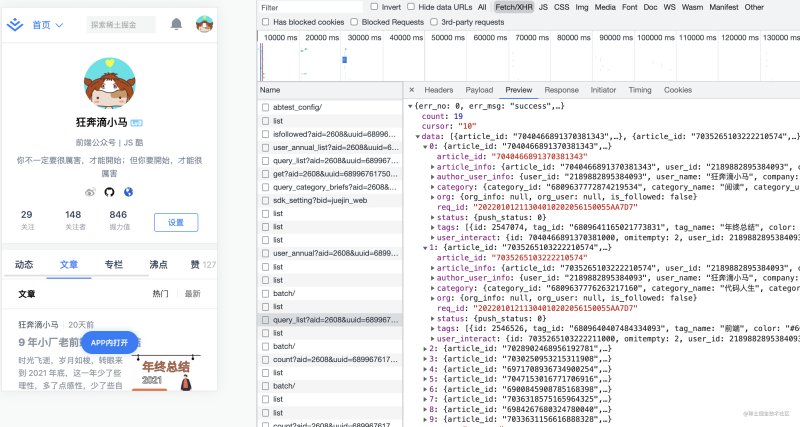Click the large profile avatar picture
Image resolution: width=800 pixels, height=427 pixels.
pyautogui.click(x=110, y=83)
